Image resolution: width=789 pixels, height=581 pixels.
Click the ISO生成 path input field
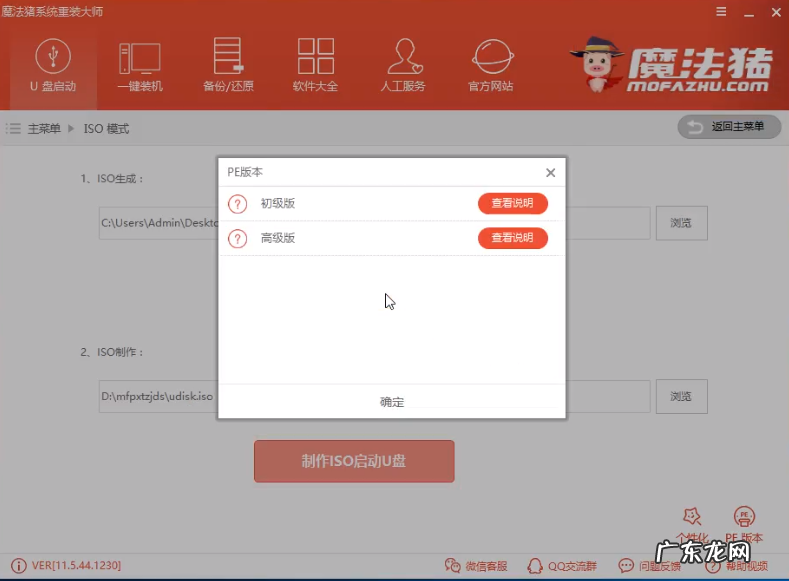(x=374, y=223)
